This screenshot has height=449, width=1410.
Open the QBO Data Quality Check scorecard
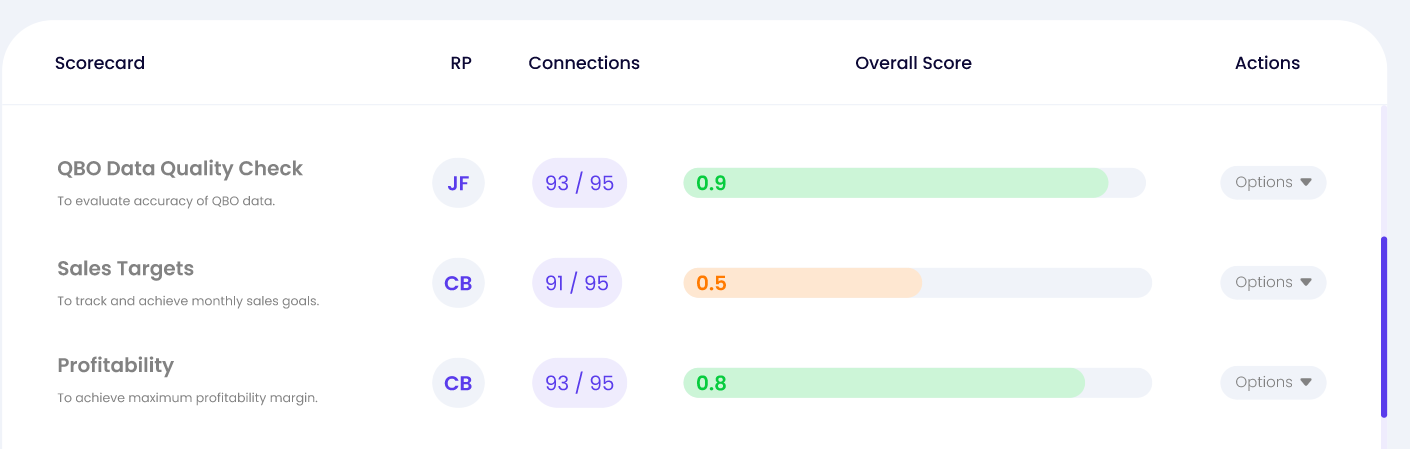point(180,168)
